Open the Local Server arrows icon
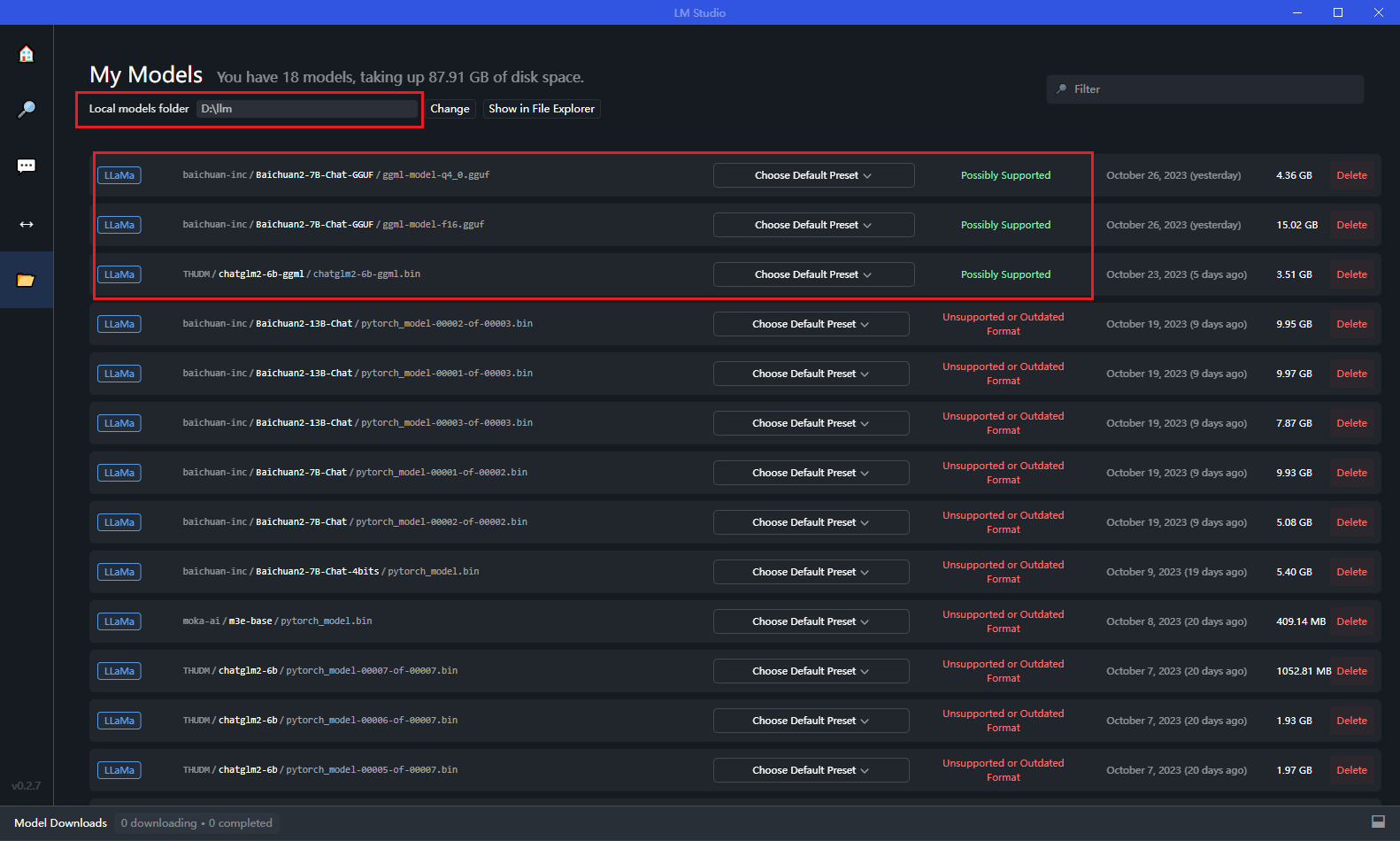Image resolution: width=1400 pixels, height=841 pixels. coord(27,224)
